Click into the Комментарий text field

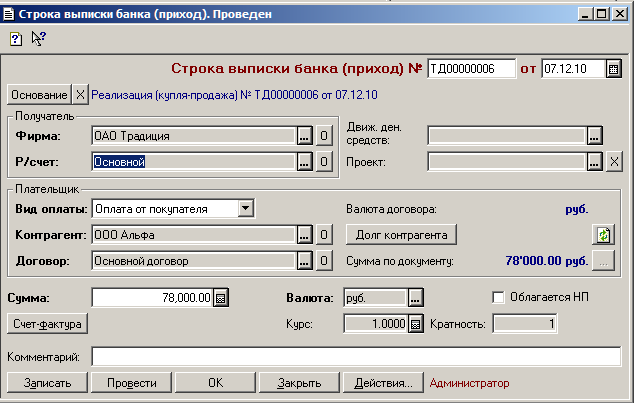point(356,357)
